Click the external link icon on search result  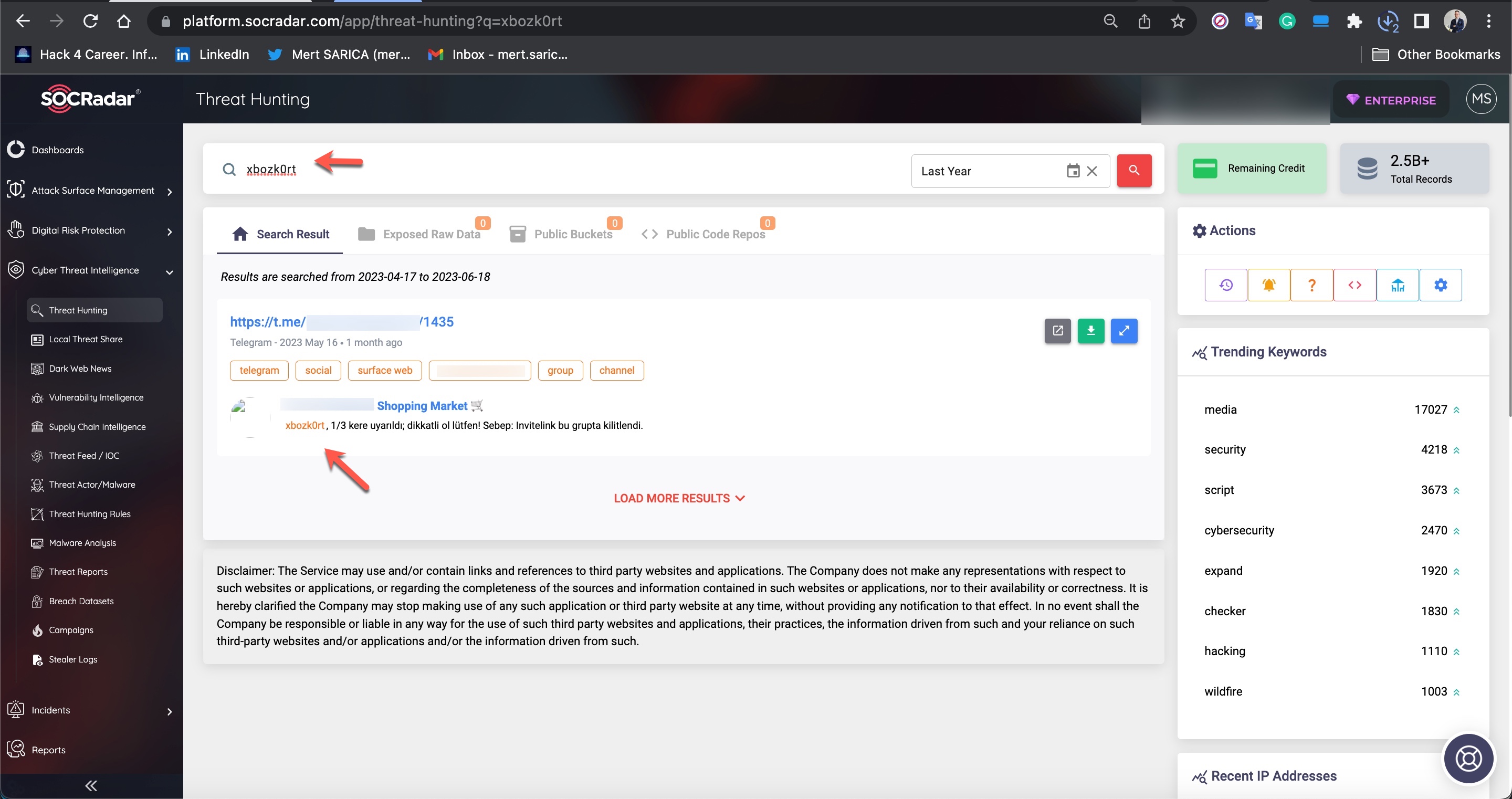point(1057,330)
